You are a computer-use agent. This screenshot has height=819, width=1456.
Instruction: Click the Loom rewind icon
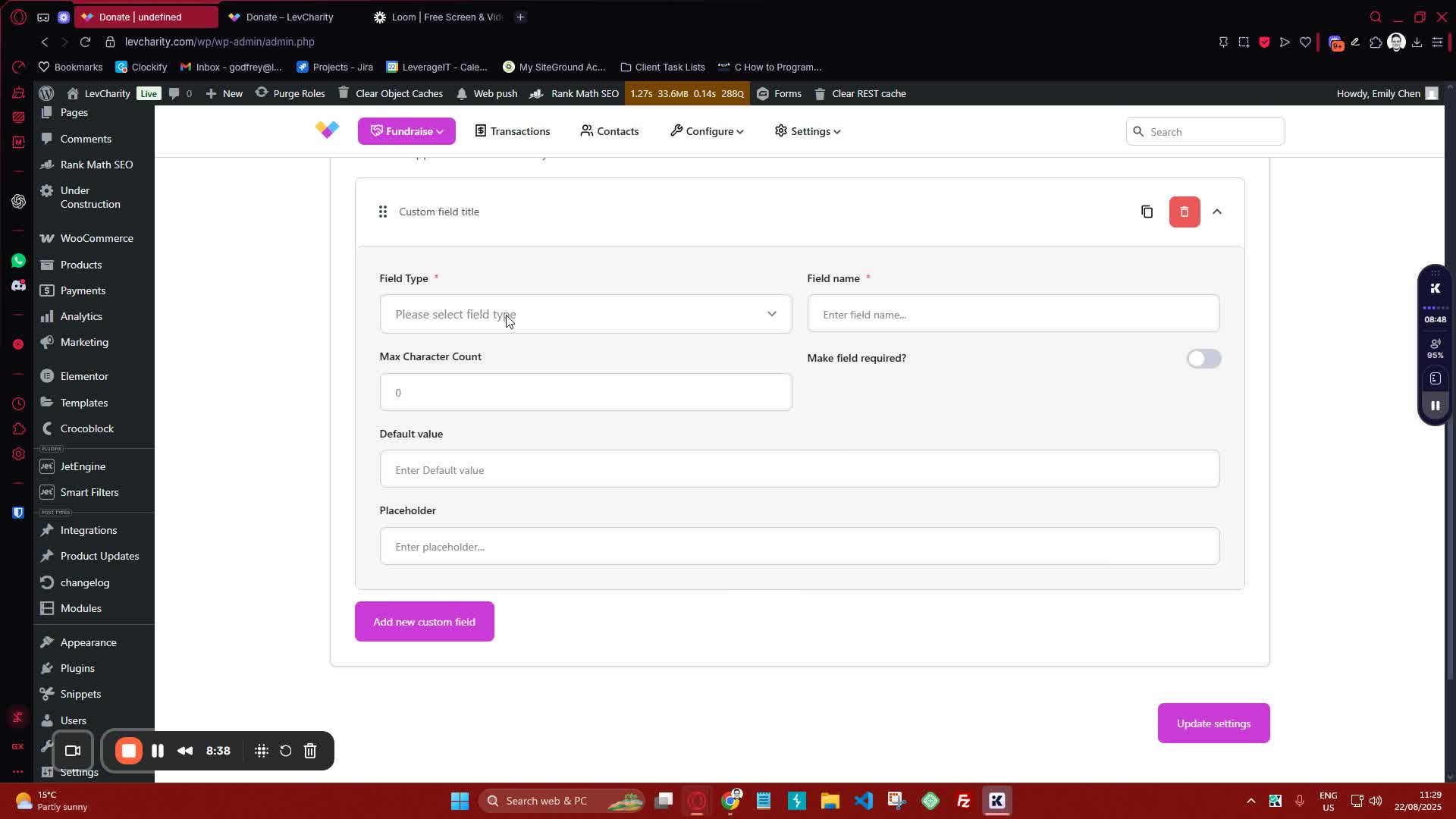[185, 751]
